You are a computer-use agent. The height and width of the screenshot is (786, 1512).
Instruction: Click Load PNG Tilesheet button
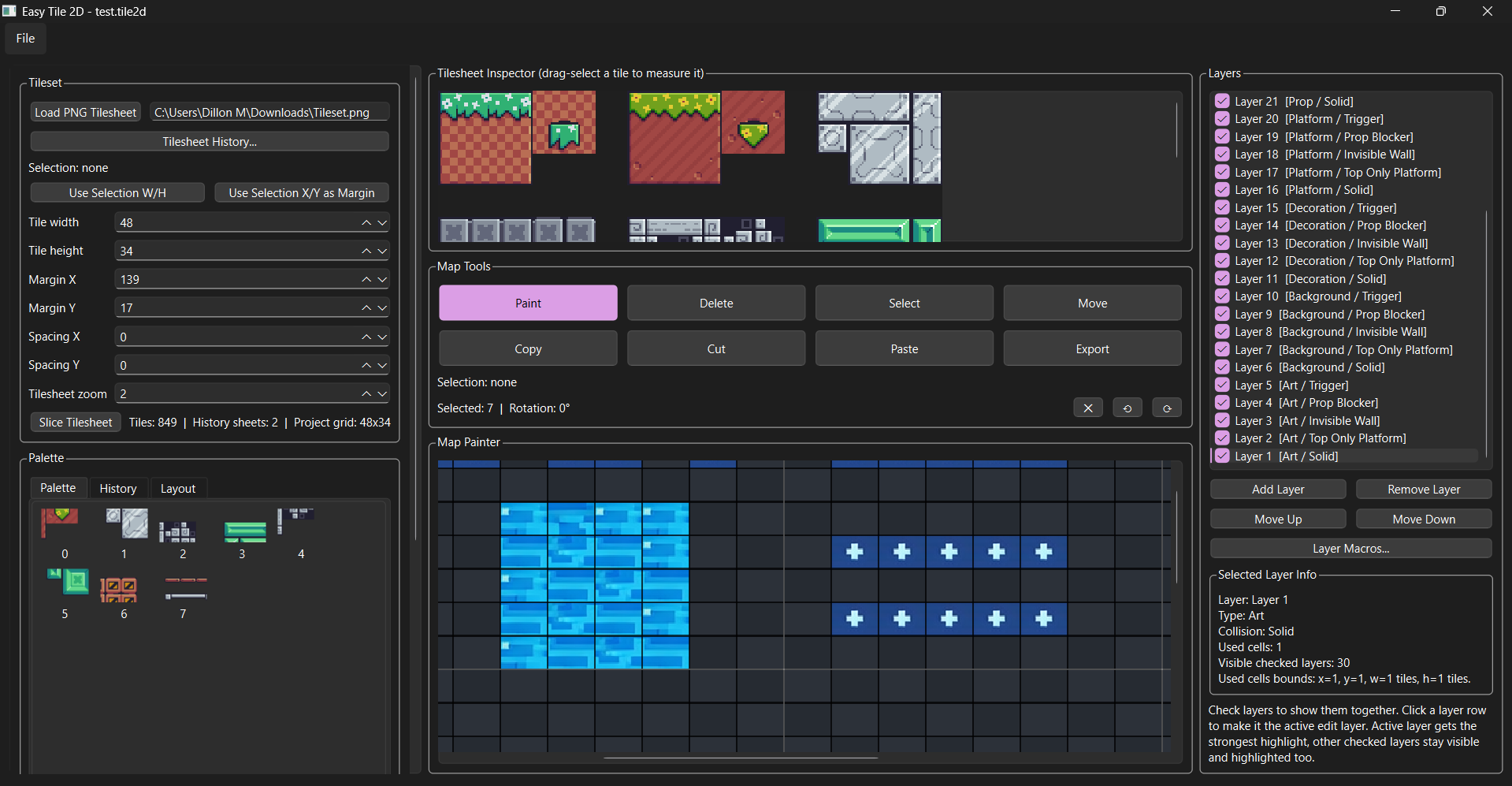[x=86, y=113]
